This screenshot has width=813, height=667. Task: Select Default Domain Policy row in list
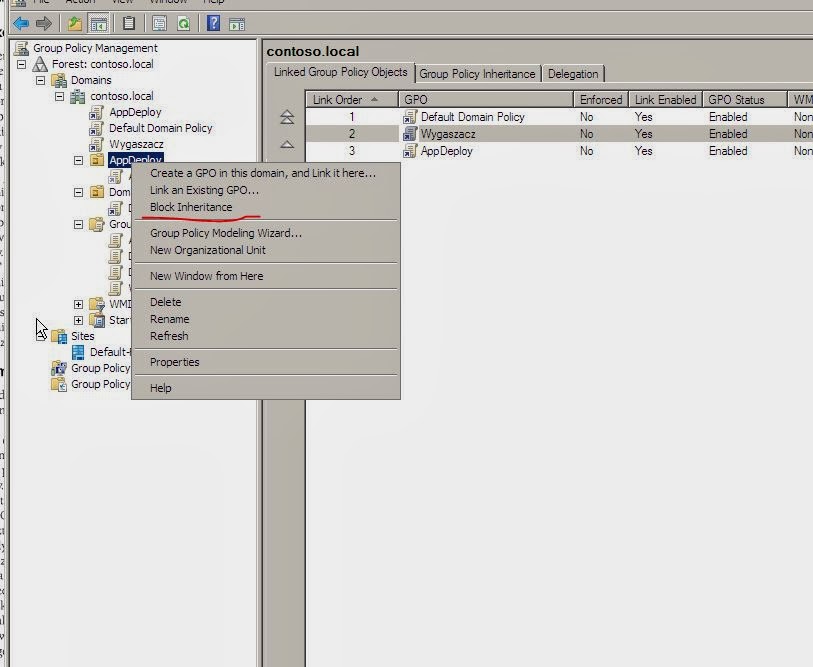(559, 117)
